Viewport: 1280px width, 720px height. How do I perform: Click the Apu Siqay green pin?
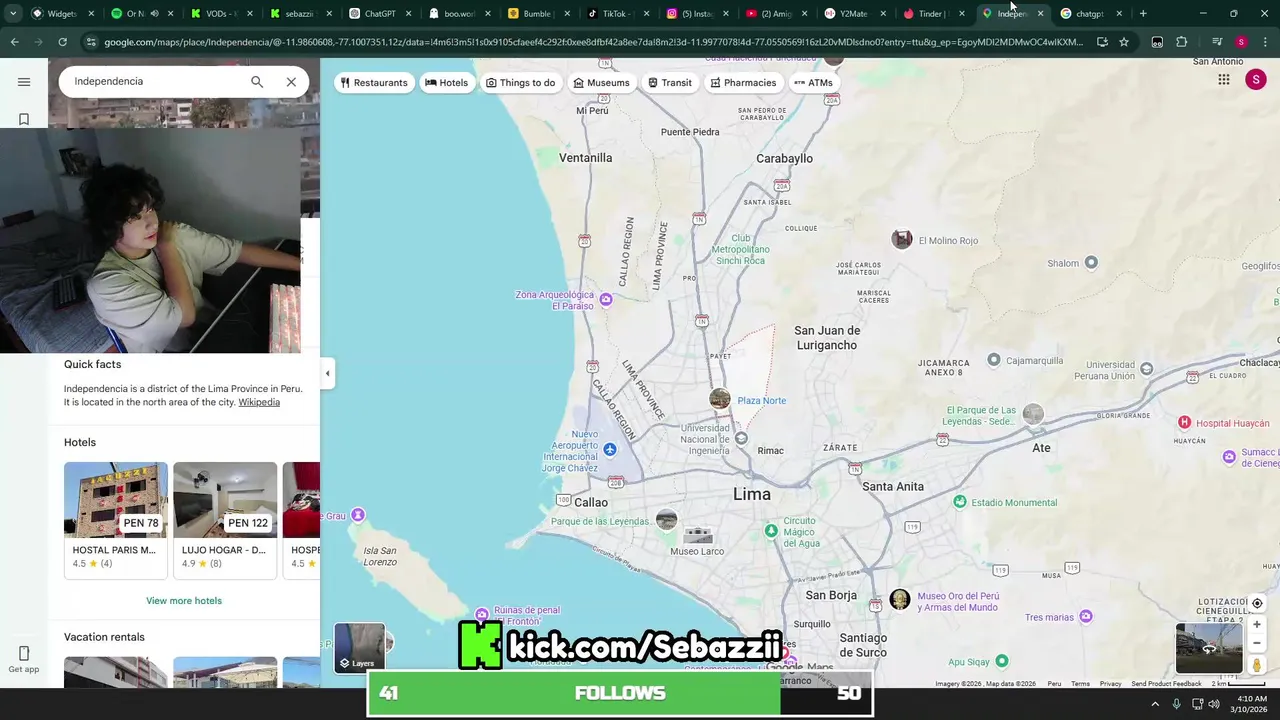pos(1001,661)
